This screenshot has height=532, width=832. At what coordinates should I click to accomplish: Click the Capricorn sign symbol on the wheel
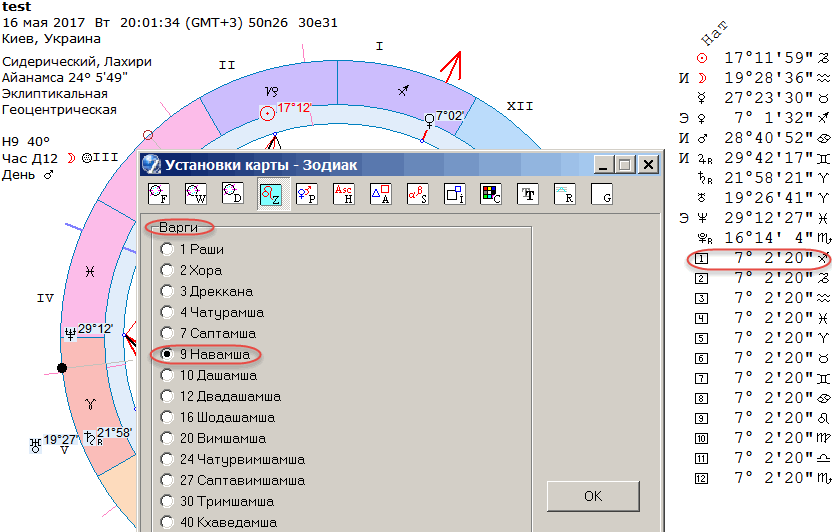tap(272, 92)
